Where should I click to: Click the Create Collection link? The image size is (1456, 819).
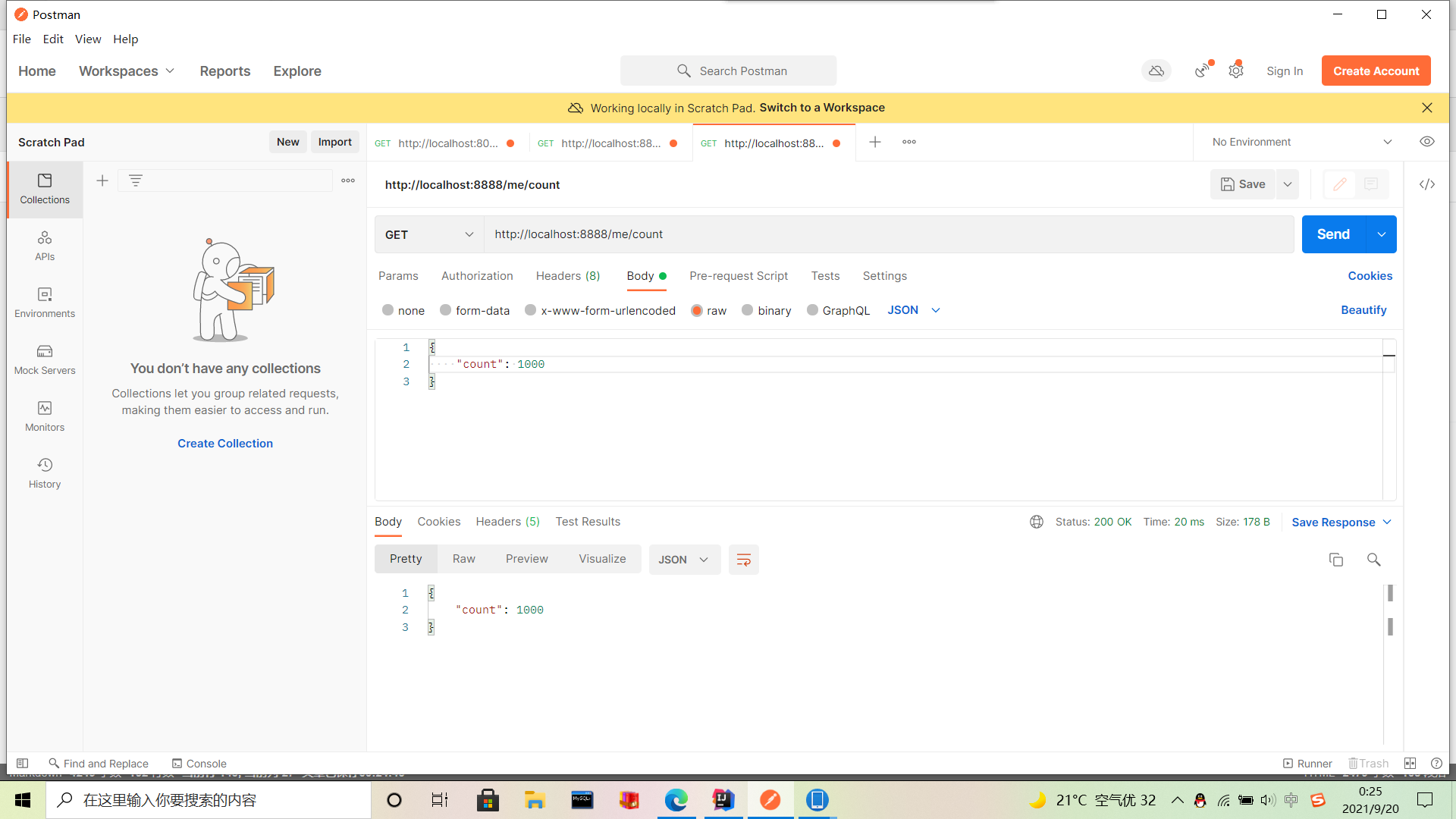click(x=224, y=443)
